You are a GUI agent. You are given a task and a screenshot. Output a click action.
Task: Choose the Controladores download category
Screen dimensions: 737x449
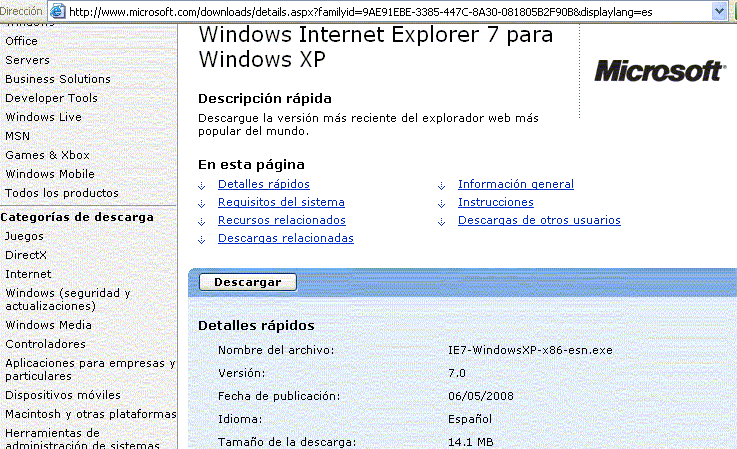point(45,344)
